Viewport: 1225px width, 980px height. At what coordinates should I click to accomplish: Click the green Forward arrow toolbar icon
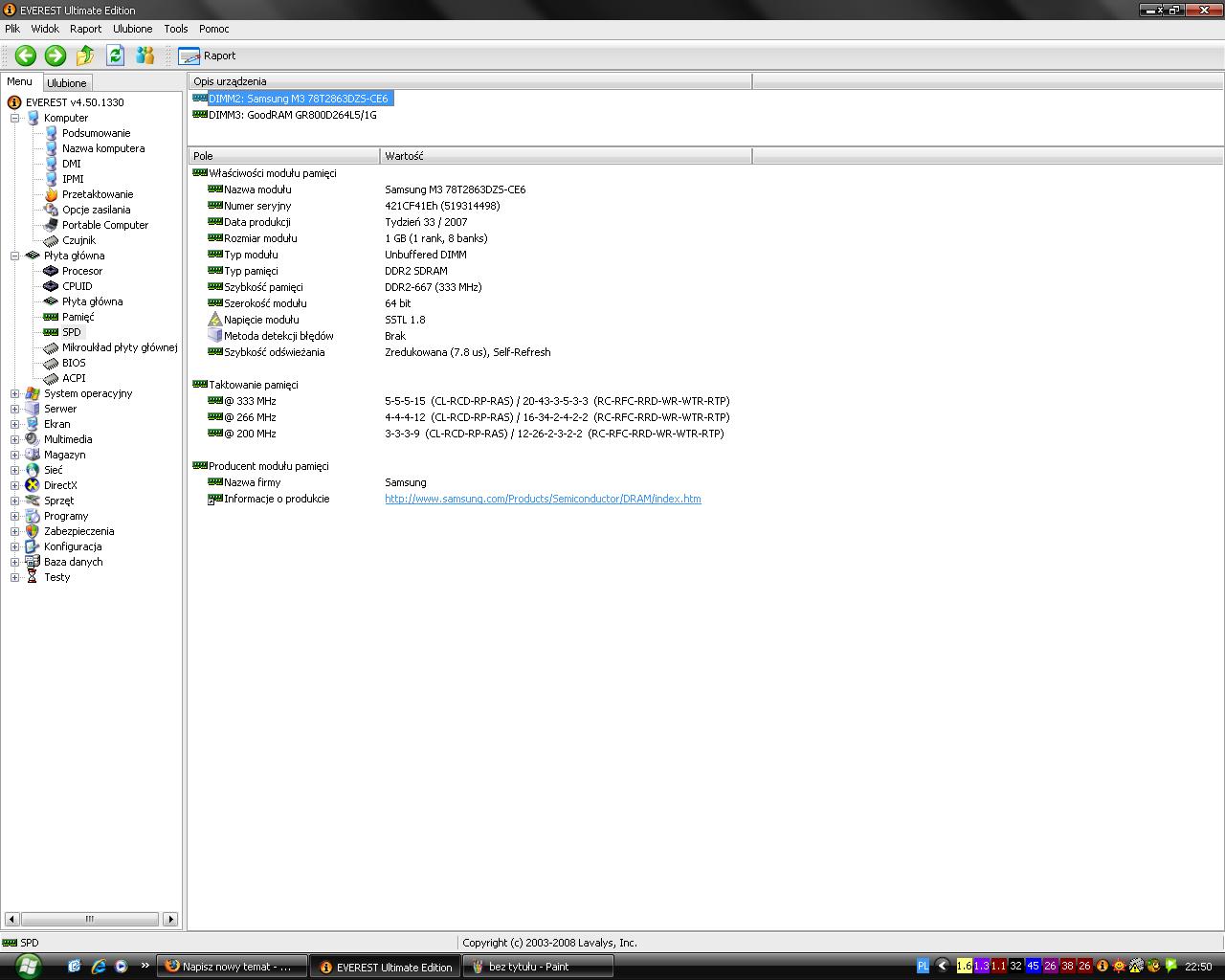pos(56,56)
